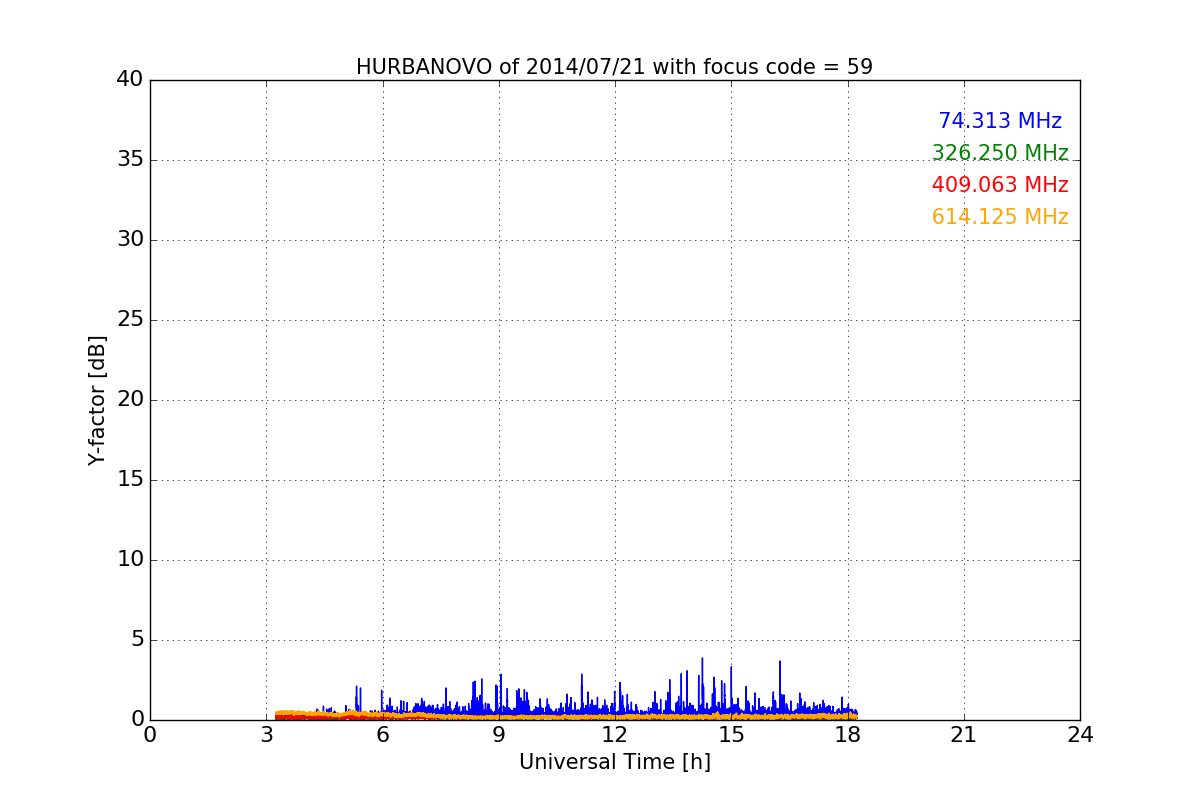Click the orange 614.125 MHz legend label
This screenshot has height=800, width=1200.
(1000, 217)
